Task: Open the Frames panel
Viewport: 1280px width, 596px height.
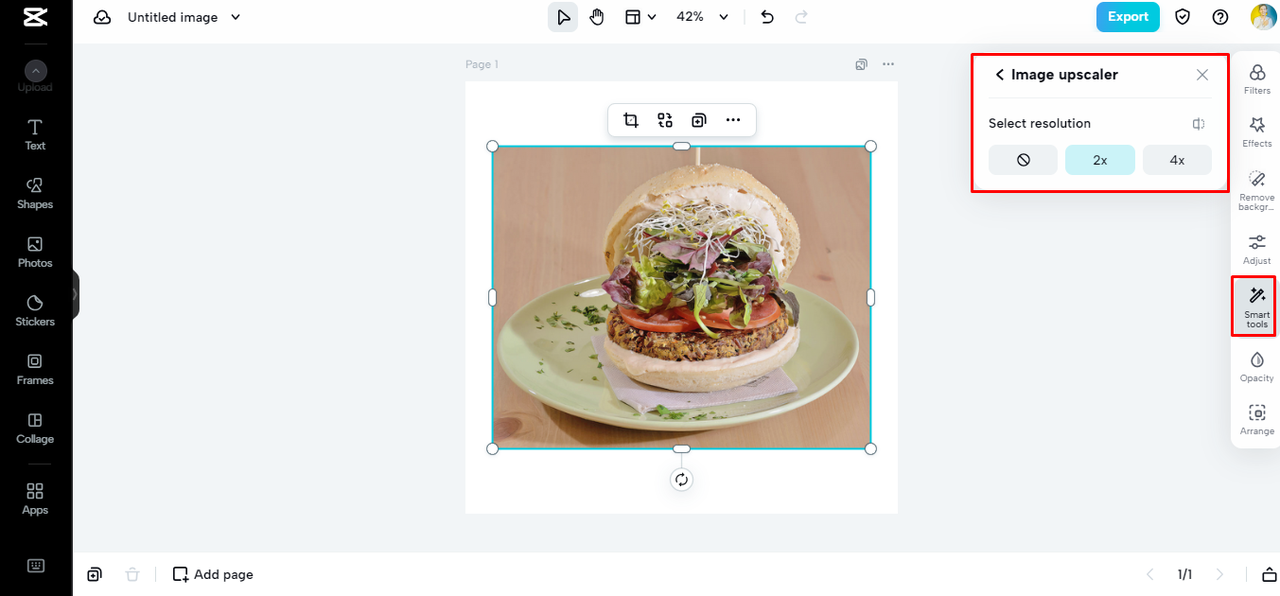Action: (35, 370)
